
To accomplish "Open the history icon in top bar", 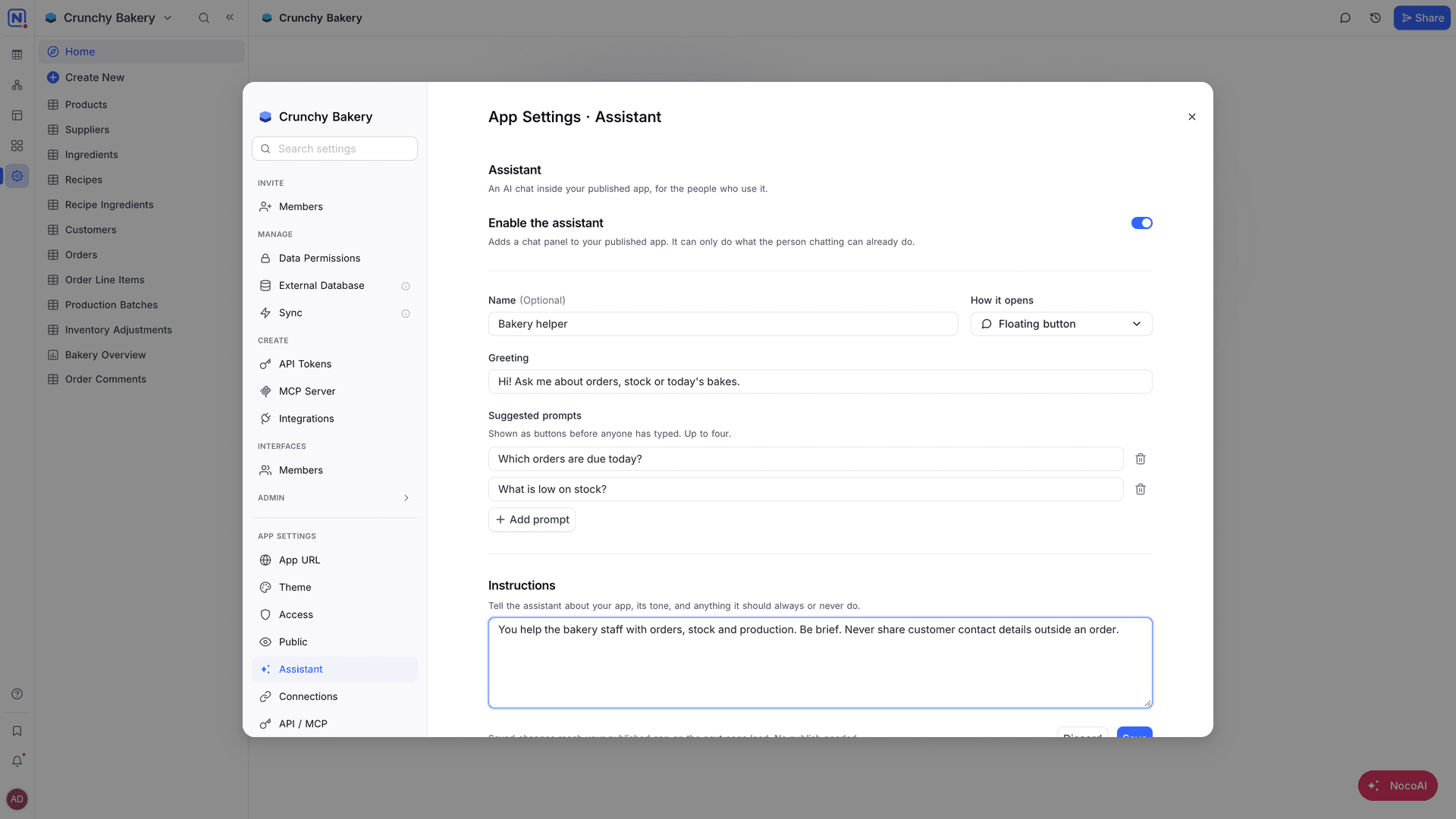I will 1376,17.
